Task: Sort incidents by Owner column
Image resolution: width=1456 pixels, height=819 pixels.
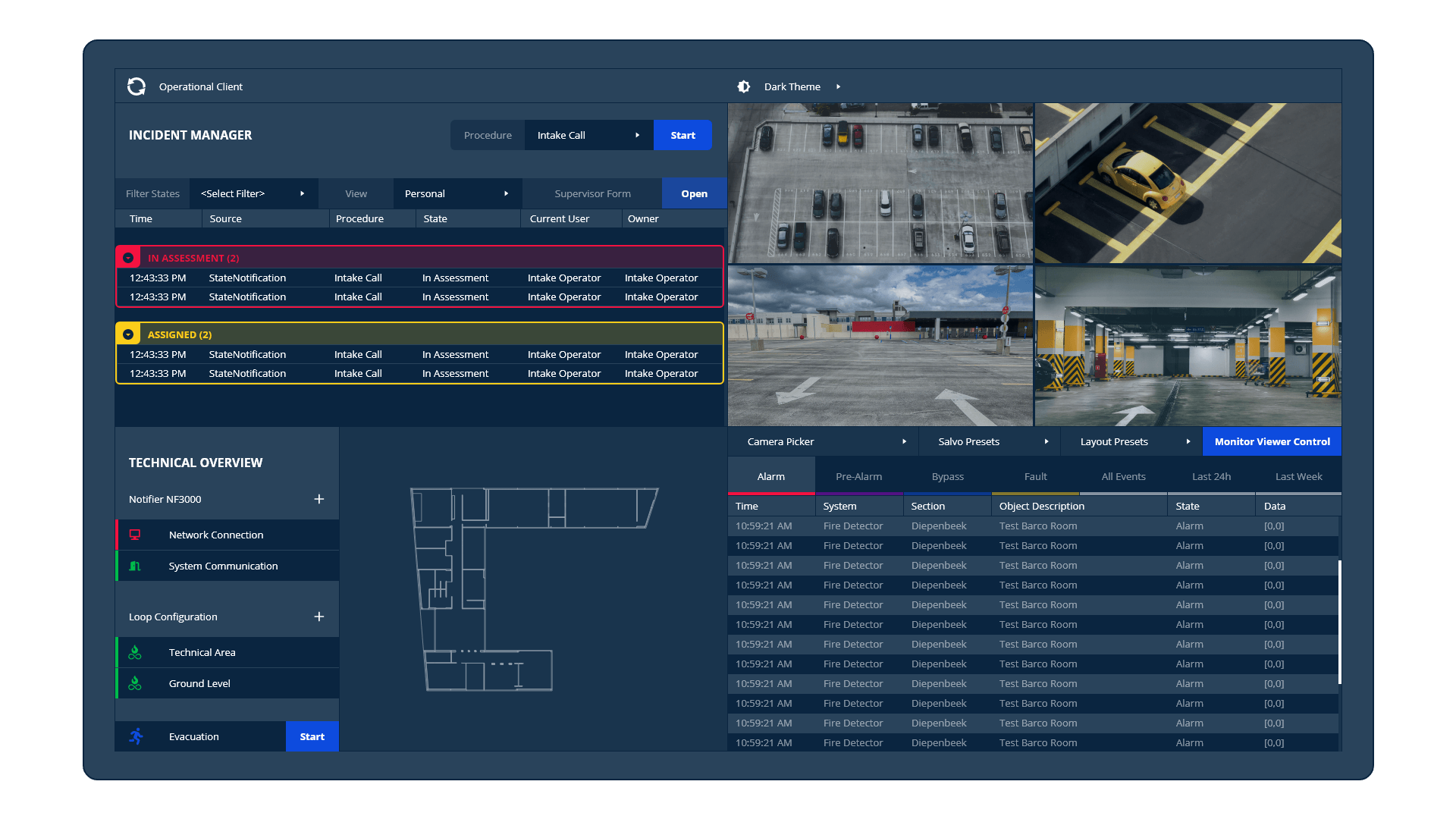Action: pyautogui.click(x=674, y=218)
